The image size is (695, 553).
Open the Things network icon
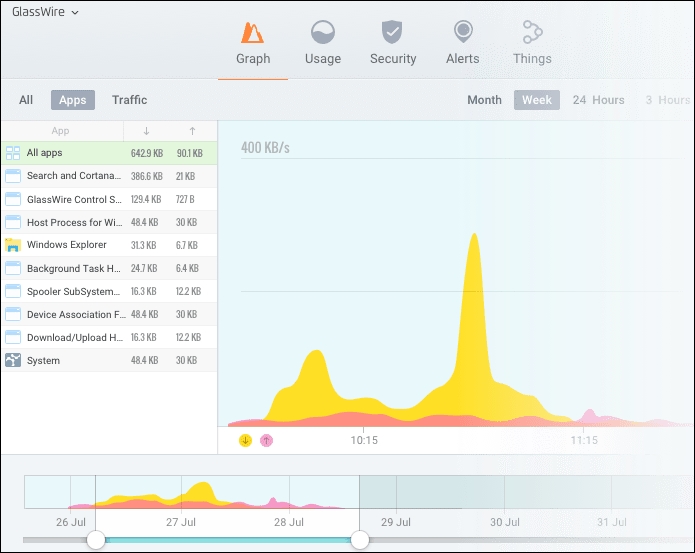[532, 32]
